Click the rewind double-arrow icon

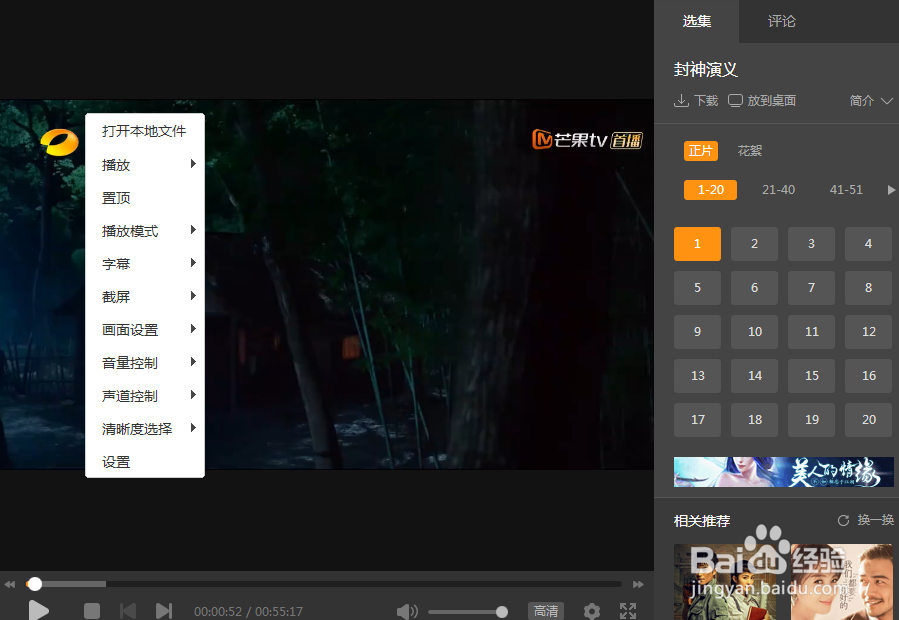click(x=10, y=584)
